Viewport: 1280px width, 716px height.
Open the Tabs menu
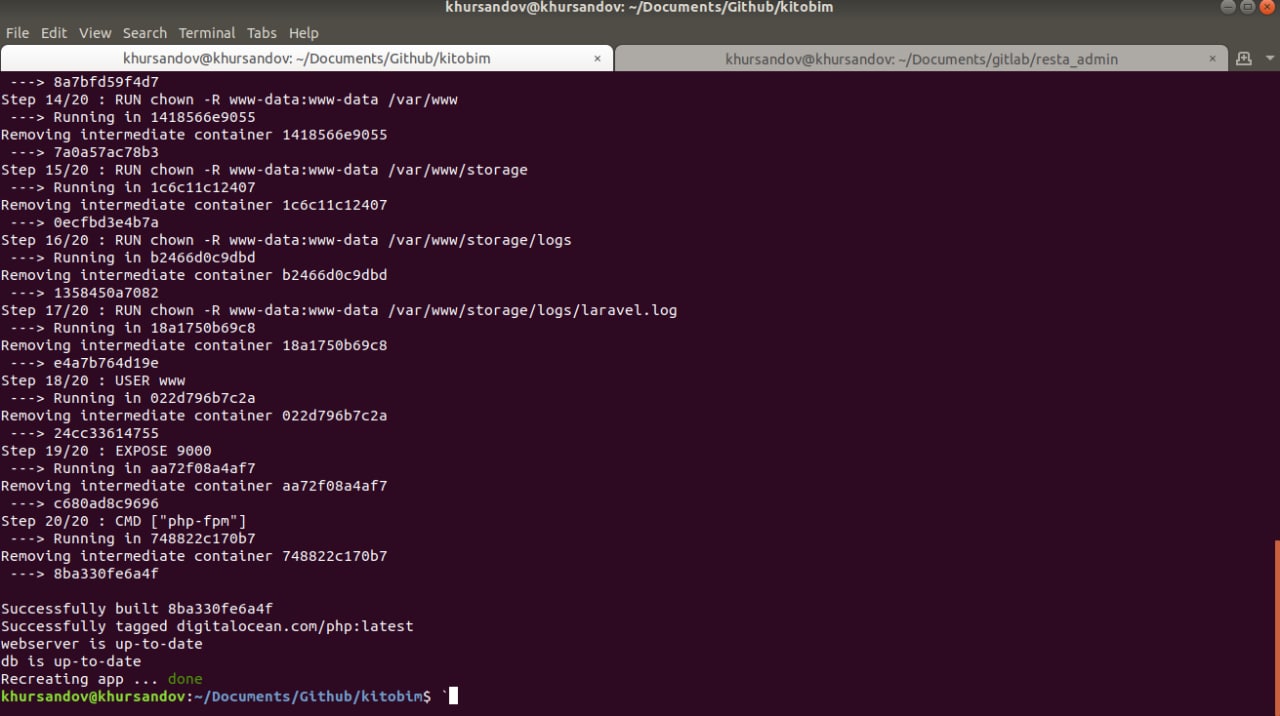[x=262, y=33]
